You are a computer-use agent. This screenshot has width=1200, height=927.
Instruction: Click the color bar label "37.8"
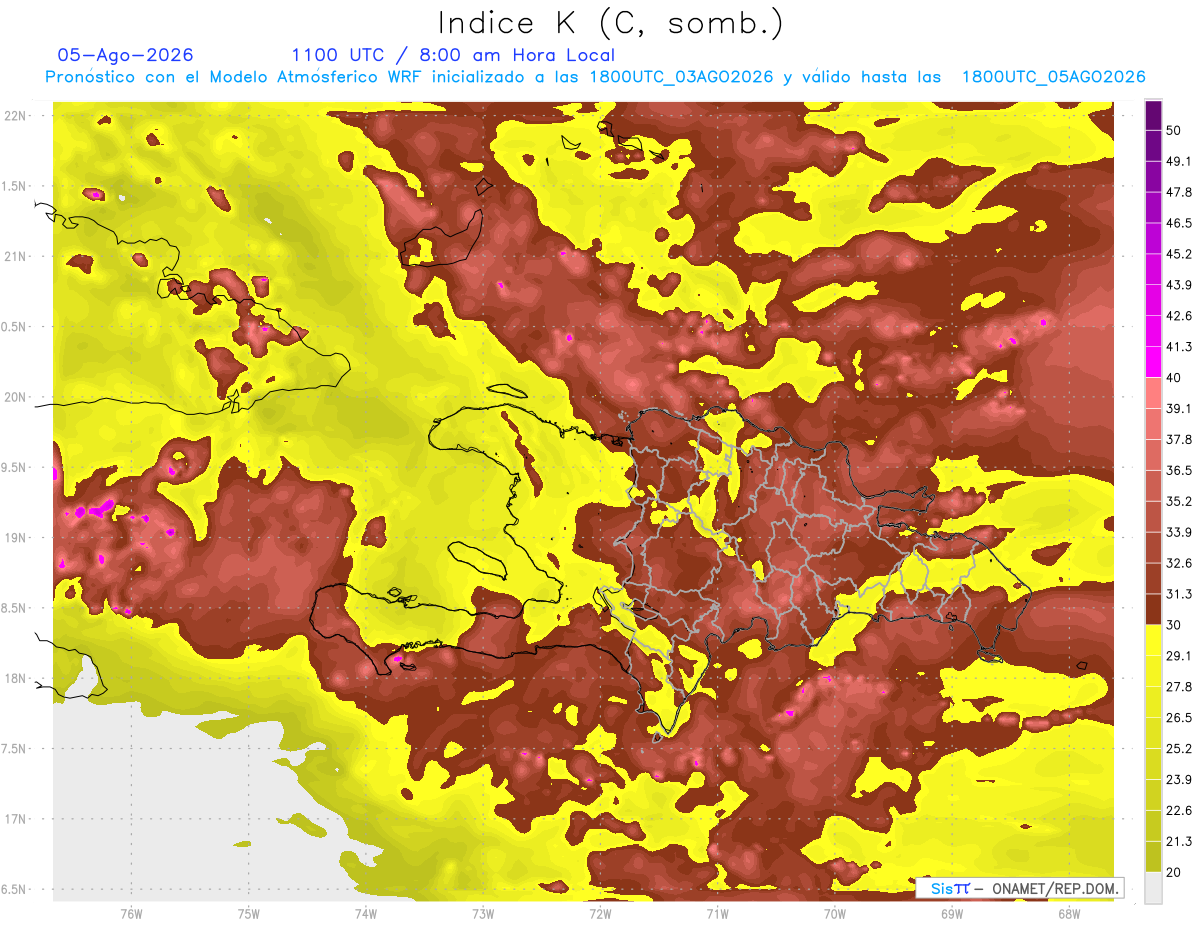1179,439
